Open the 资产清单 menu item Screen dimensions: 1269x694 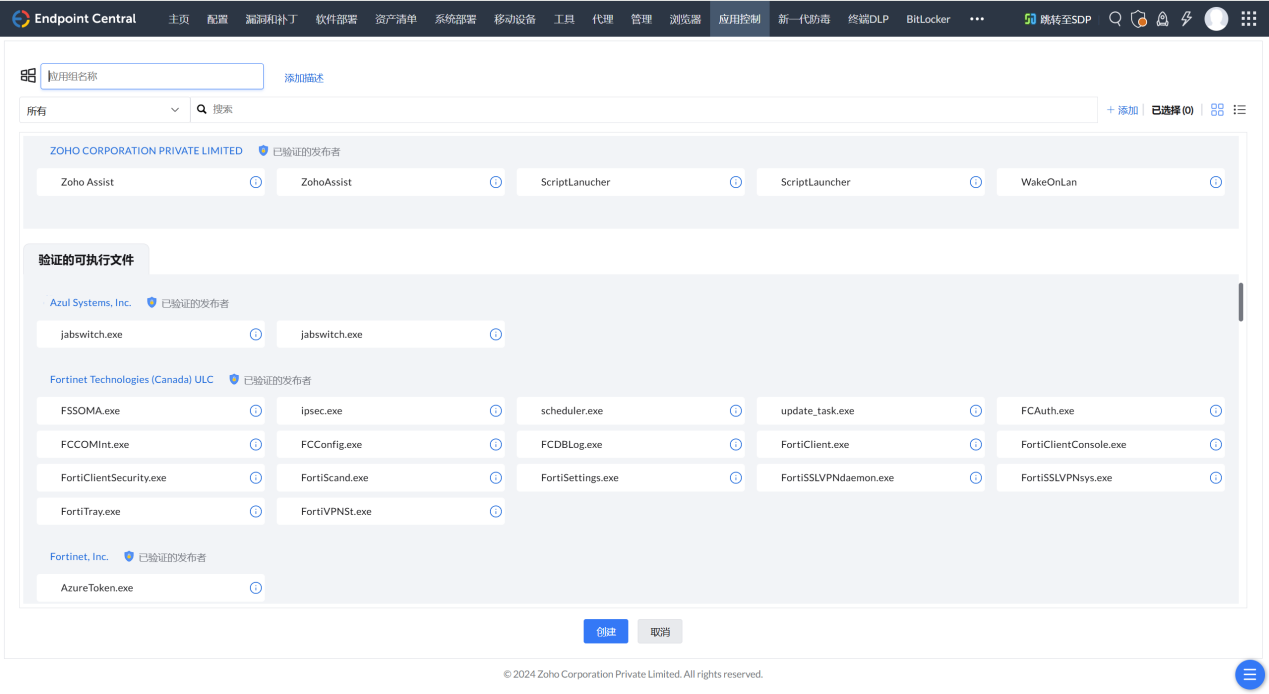pos(396,19)
